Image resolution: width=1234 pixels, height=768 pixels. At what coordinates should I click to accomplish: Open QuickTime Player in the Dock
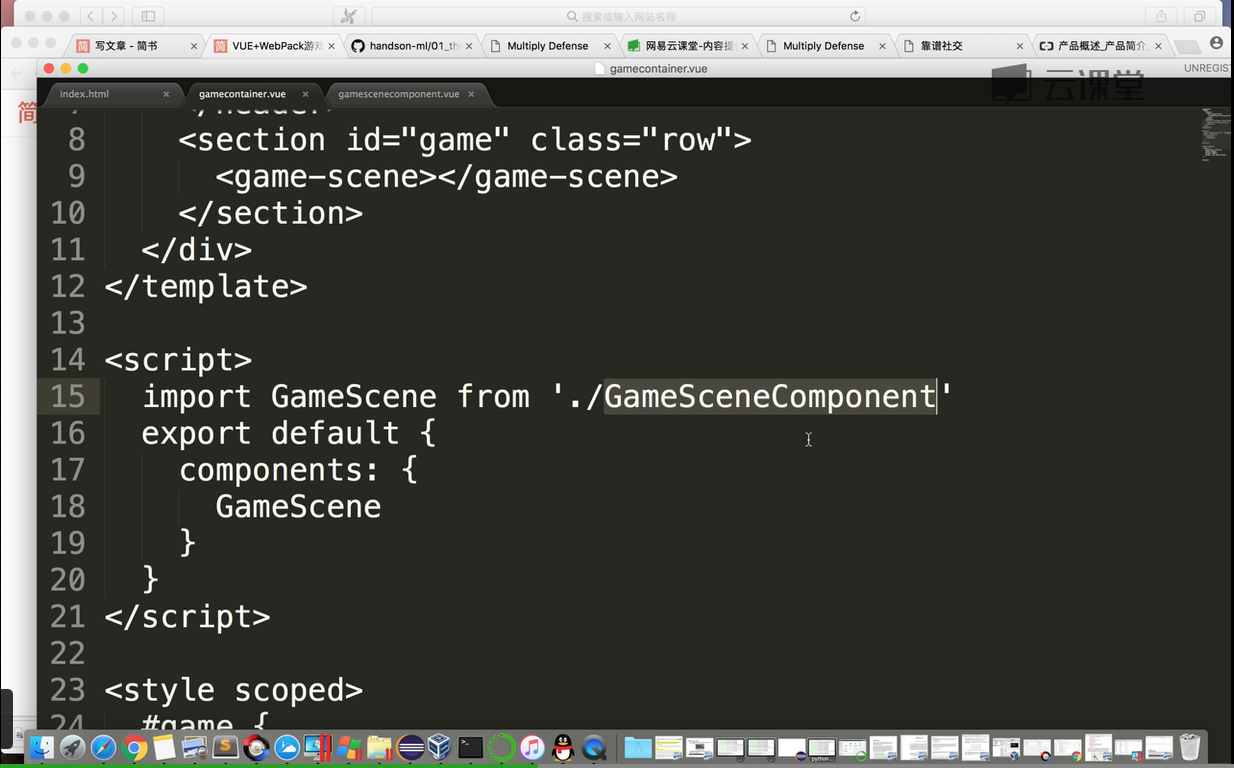pyautogui.click(x=595, y=747)
